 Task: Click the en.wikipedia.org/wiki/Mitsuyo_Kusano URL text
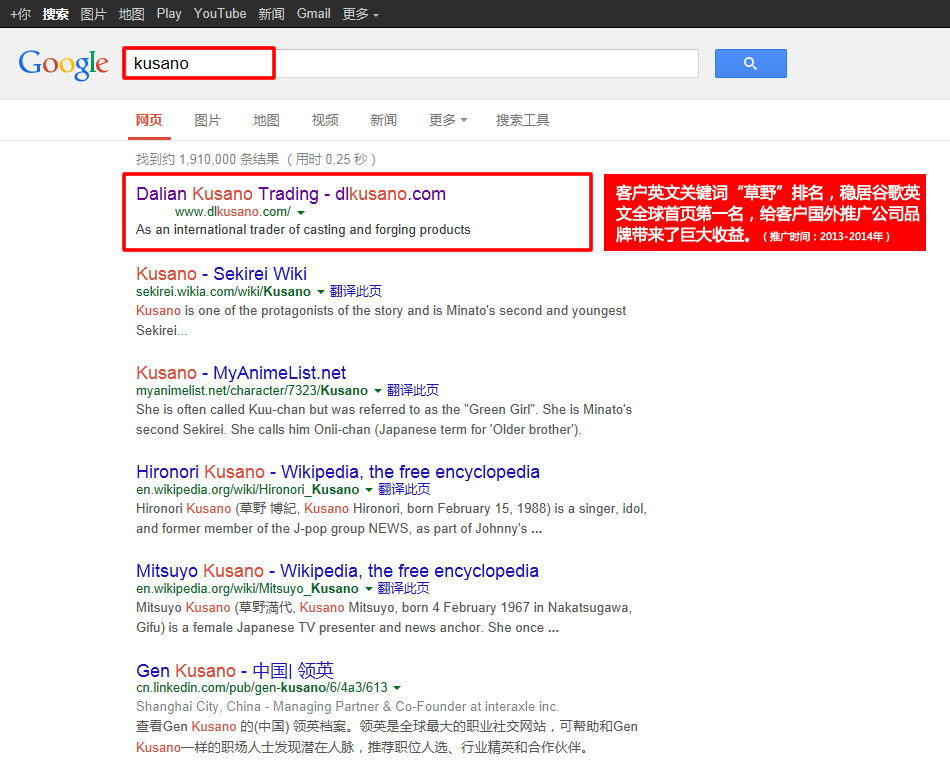click(x=247, y=589)
